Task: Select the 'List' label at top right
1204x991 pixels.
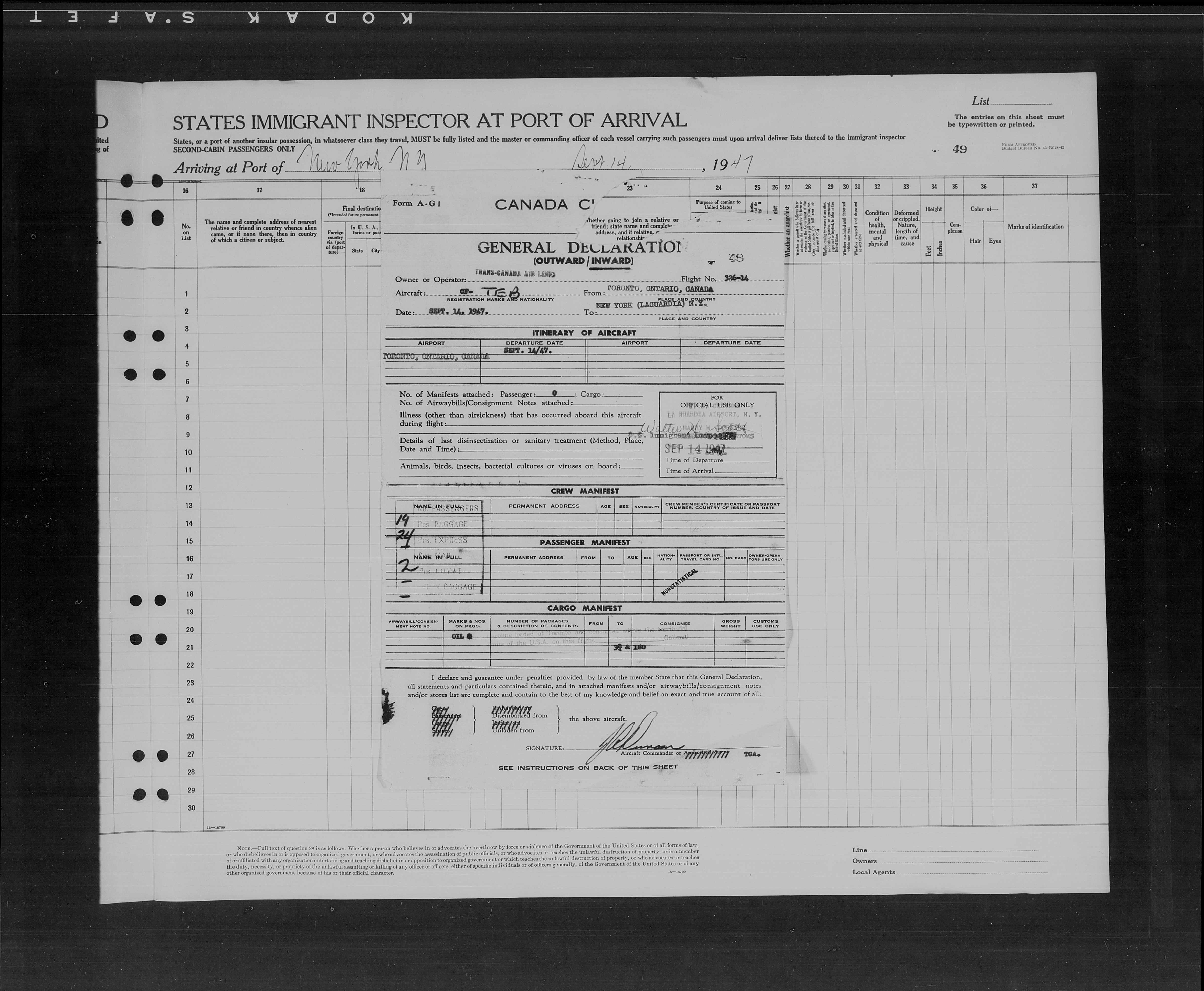Action: (x=981, y=101)
